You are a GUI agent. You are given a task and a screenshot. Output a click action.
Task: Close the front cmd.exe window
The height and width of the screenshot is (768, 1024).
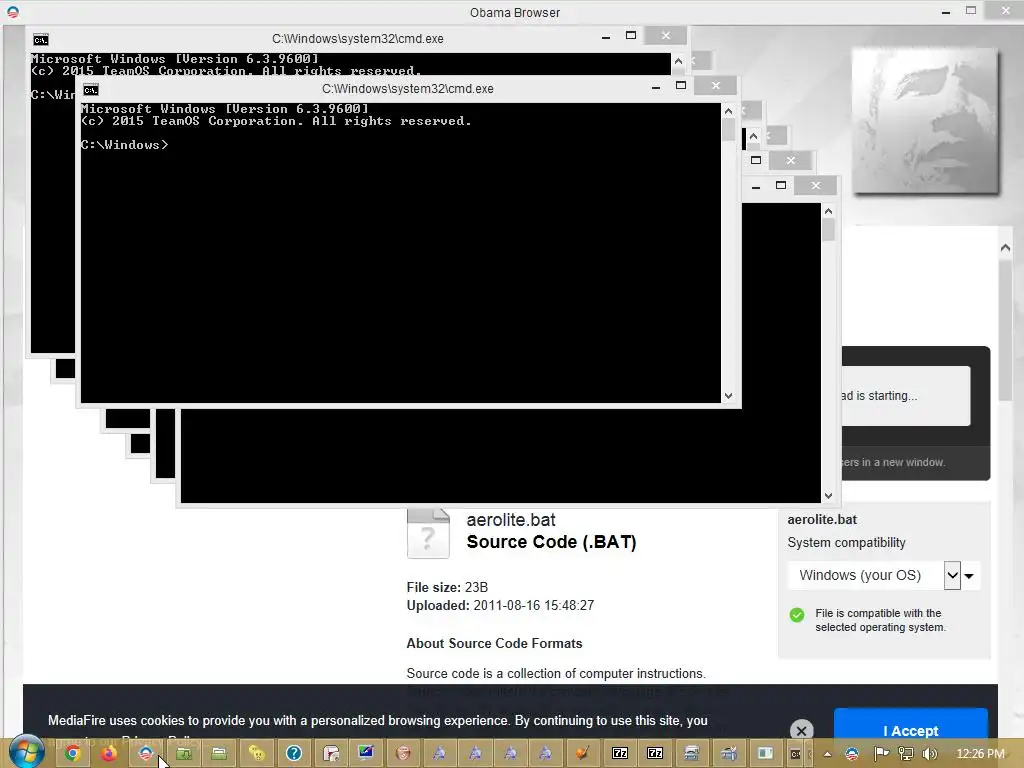tap(716, 86)
